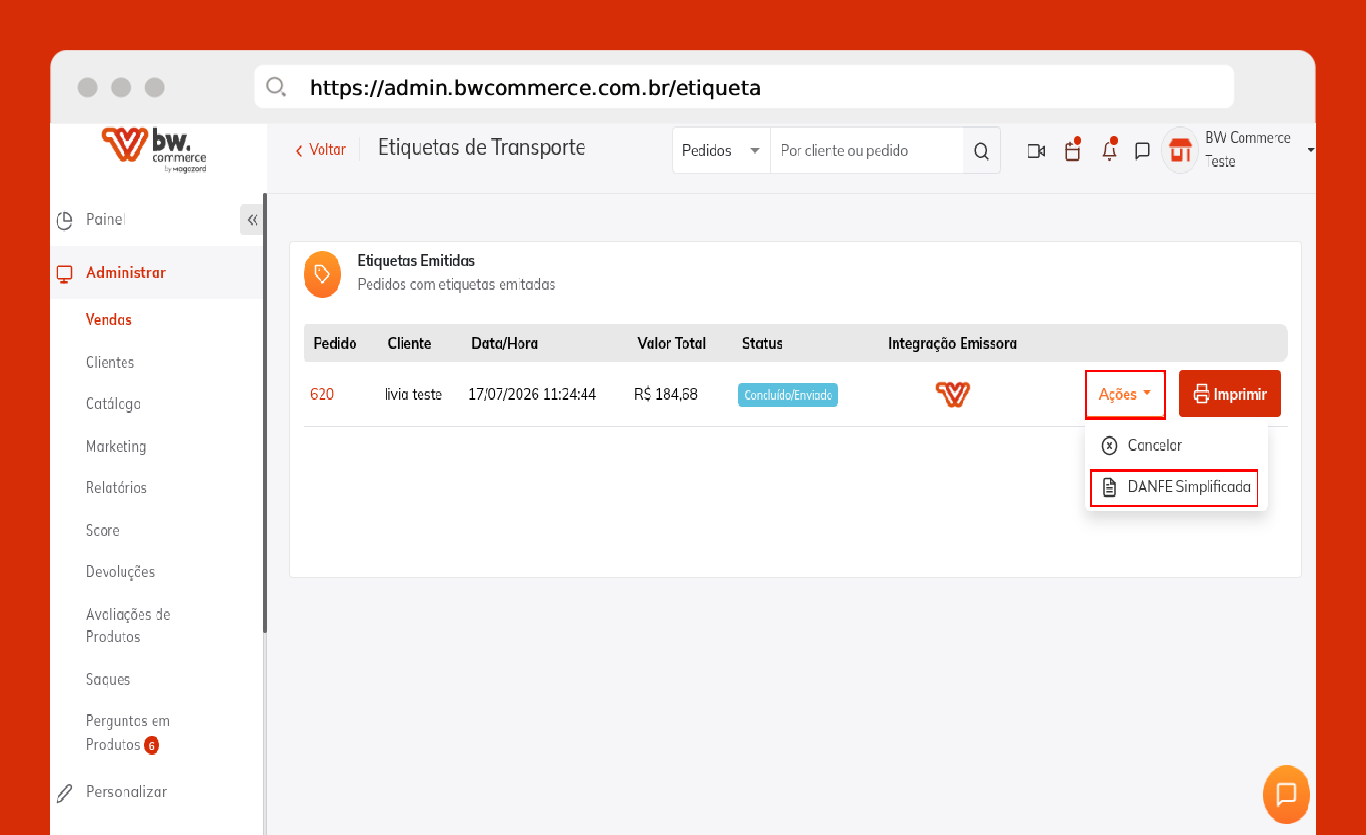Open the video camera icon in header

pyautogui.click(x=1036, y=151)
